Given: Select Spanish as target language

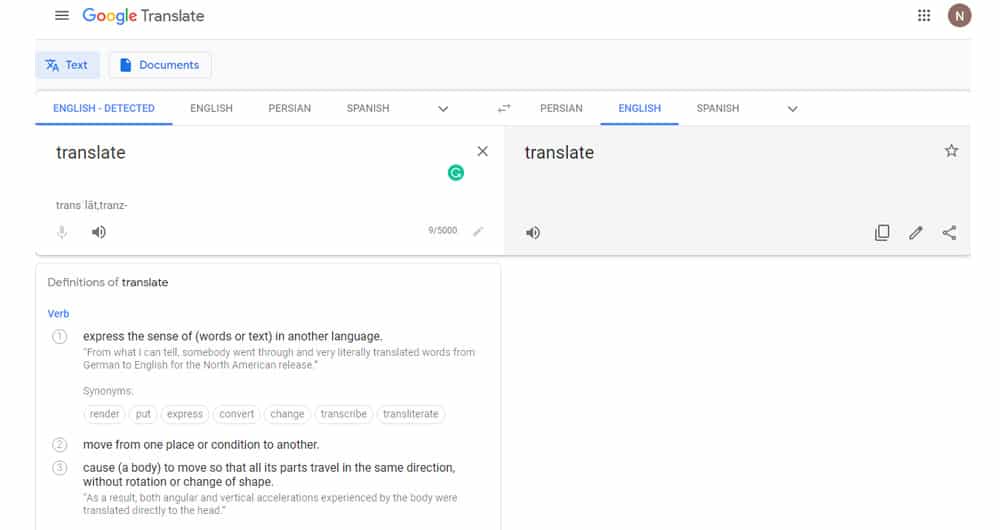Looking at the screenshot, I should click(717, 108).
